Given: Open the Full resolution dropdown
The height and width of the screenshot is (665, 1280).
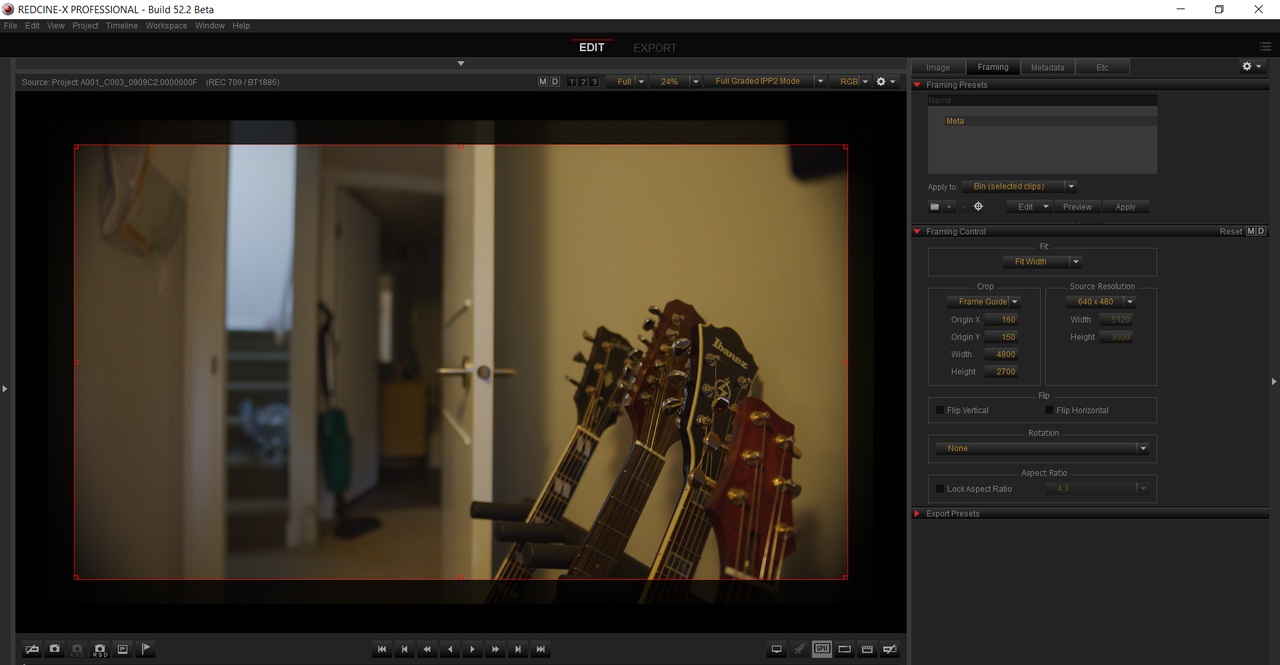Looking at the screenshot, I should pos(629,82).
